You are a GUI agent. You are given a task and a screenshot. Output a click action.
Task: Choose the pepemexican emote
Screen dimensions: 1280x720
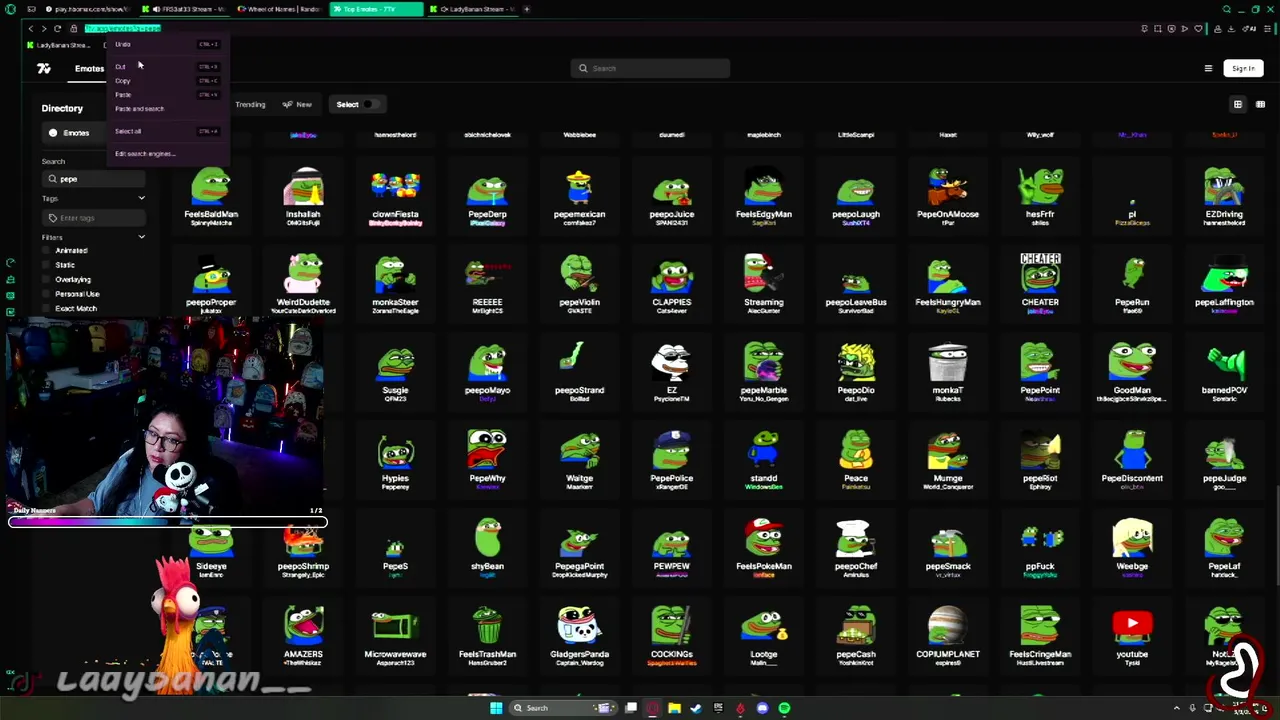click(x=579, y=195)
